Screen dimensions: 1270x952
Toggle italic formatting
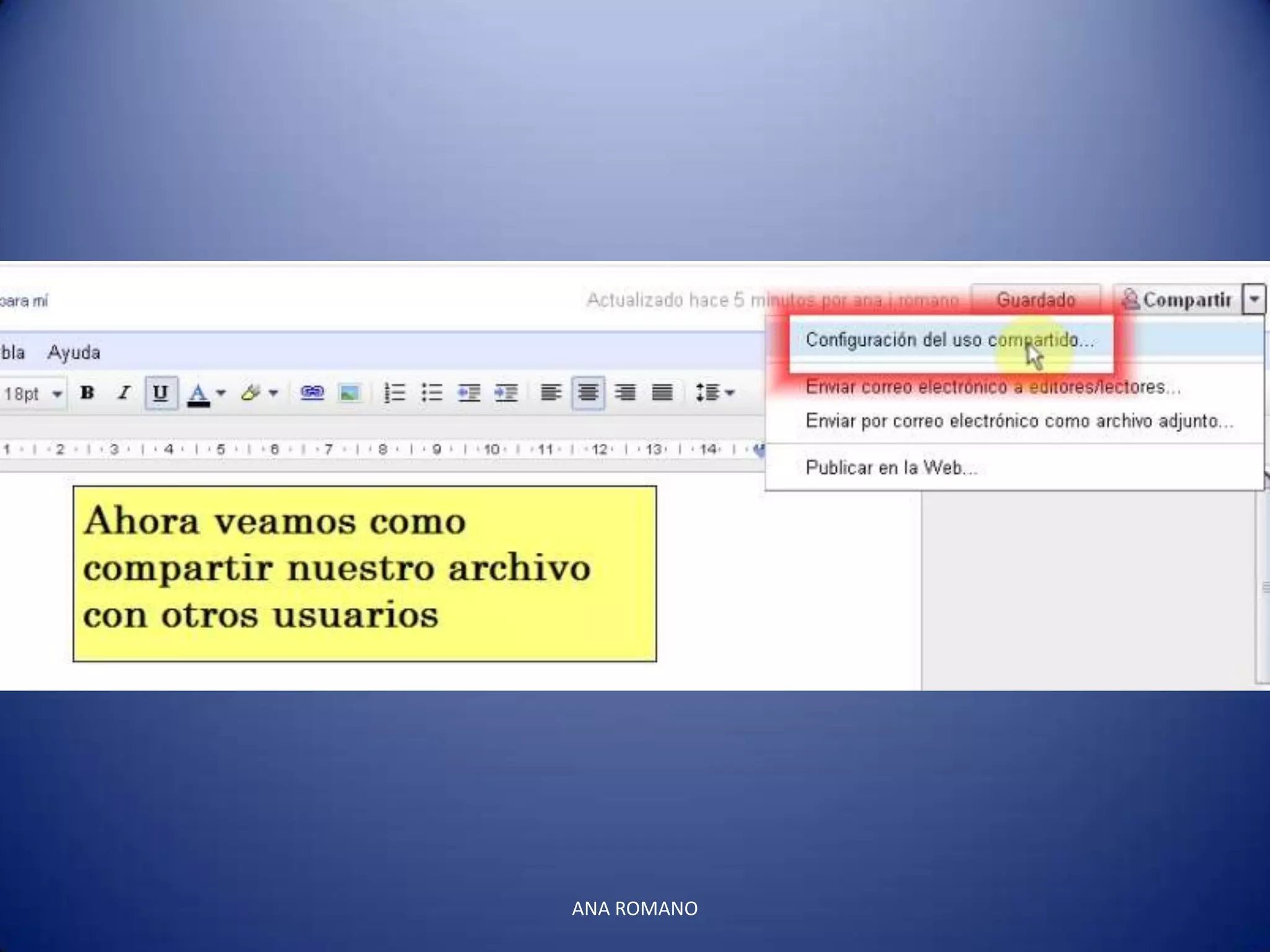tap(124, 393)
